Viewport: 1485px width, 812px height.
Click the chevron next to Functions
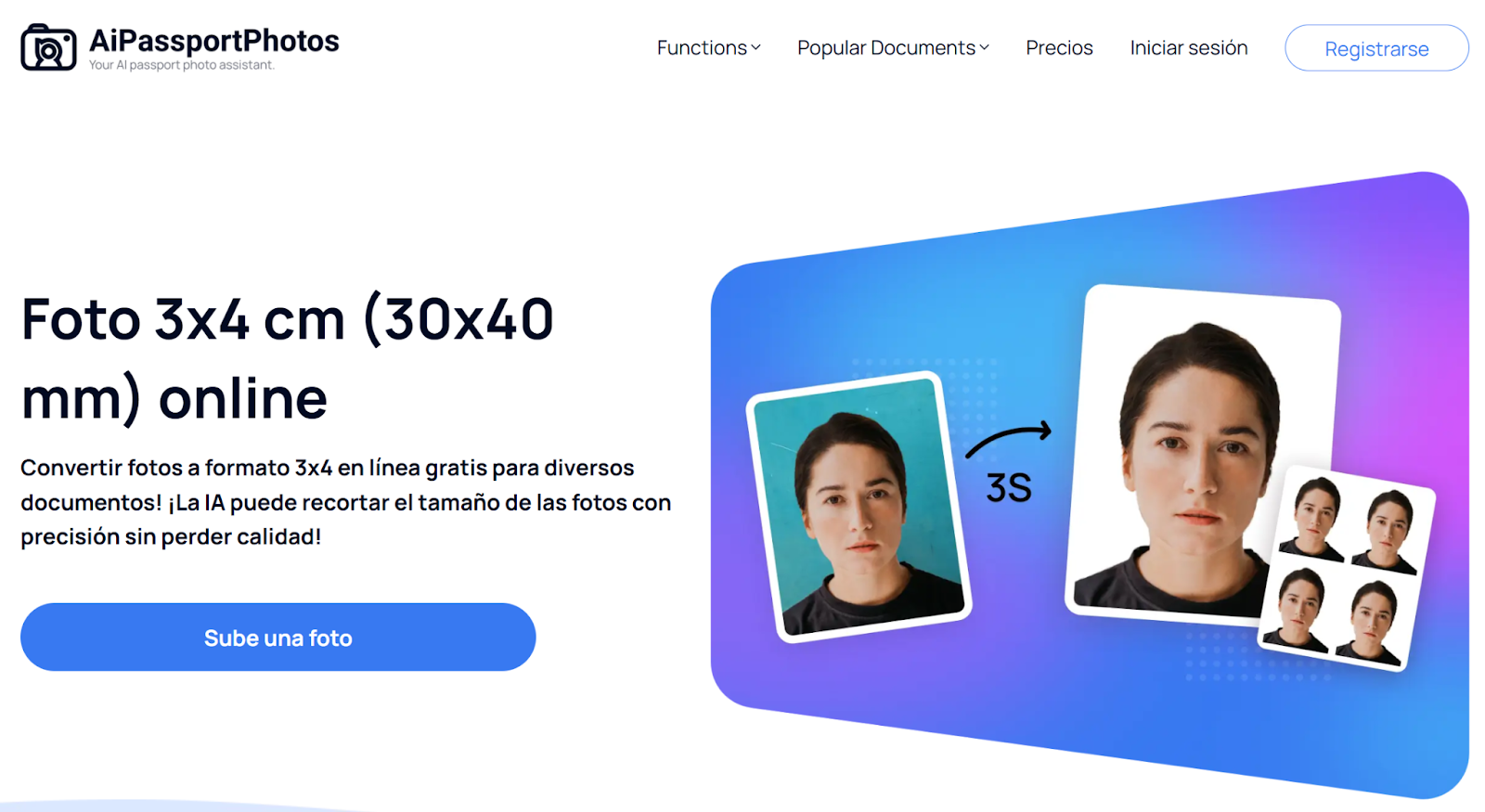pyautogui.click(x=755, y=48)
